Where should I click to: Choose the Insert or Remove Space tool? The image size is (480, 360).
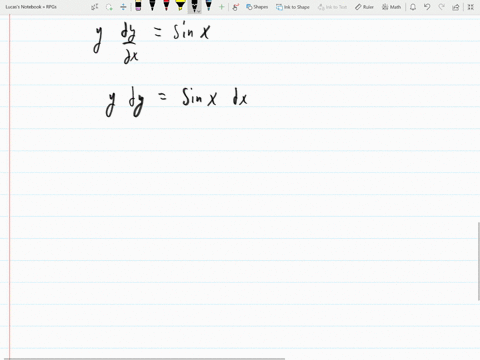(x=123, y=7)
